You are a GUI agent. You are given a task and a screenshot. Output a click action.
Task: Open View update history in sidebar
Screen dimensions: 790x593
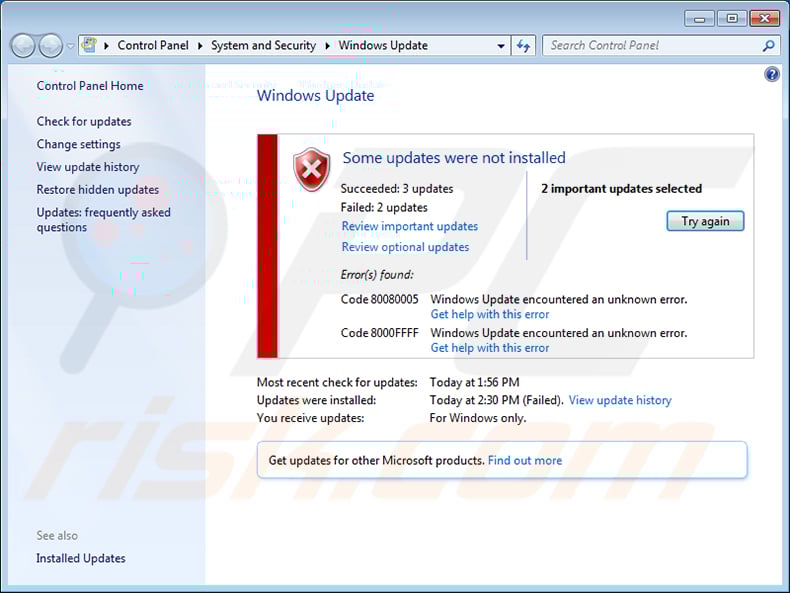coord(88,167)
